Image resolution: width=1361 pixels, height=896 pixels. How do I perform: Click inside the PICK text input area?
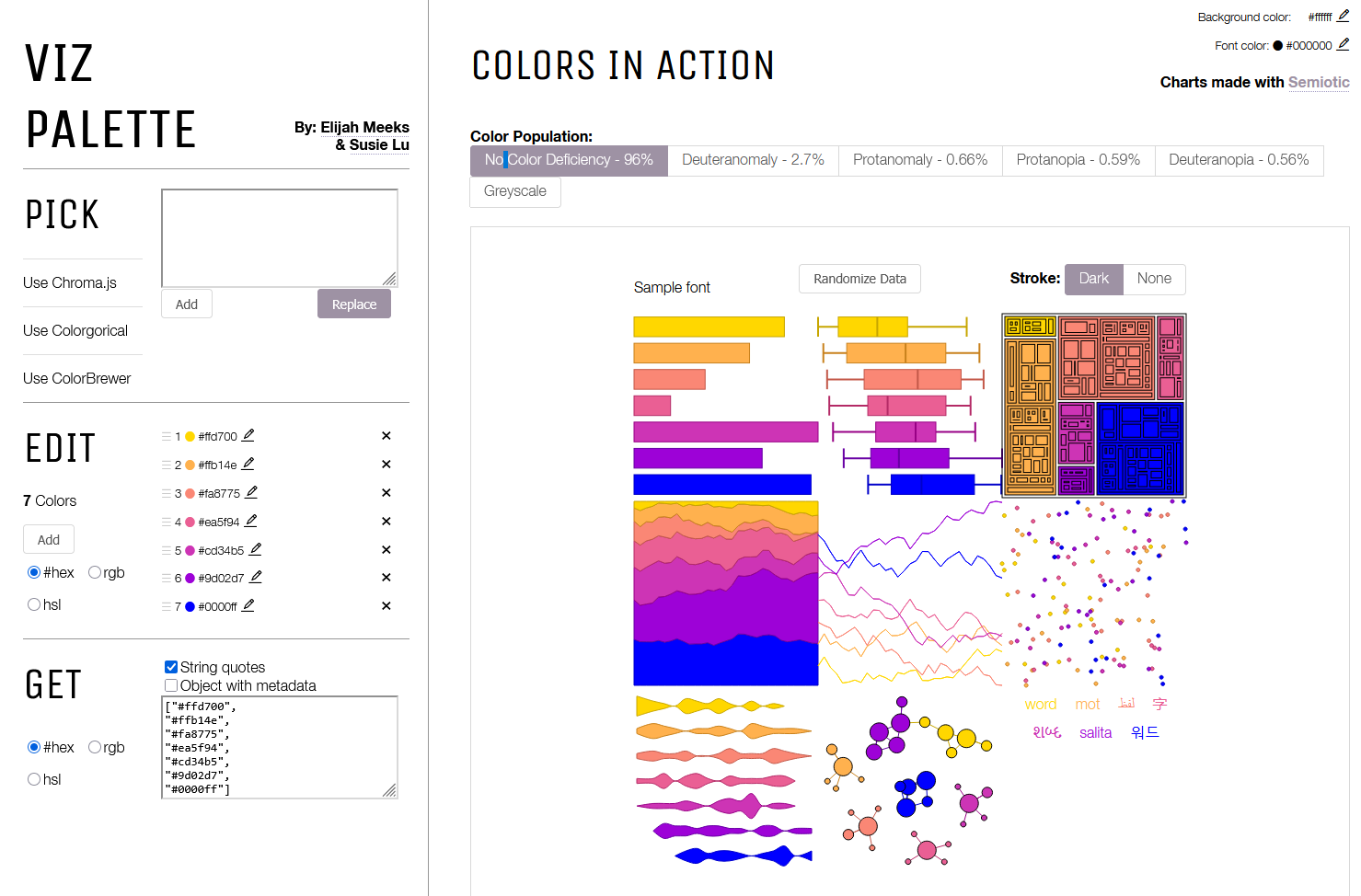pos(279,237)
